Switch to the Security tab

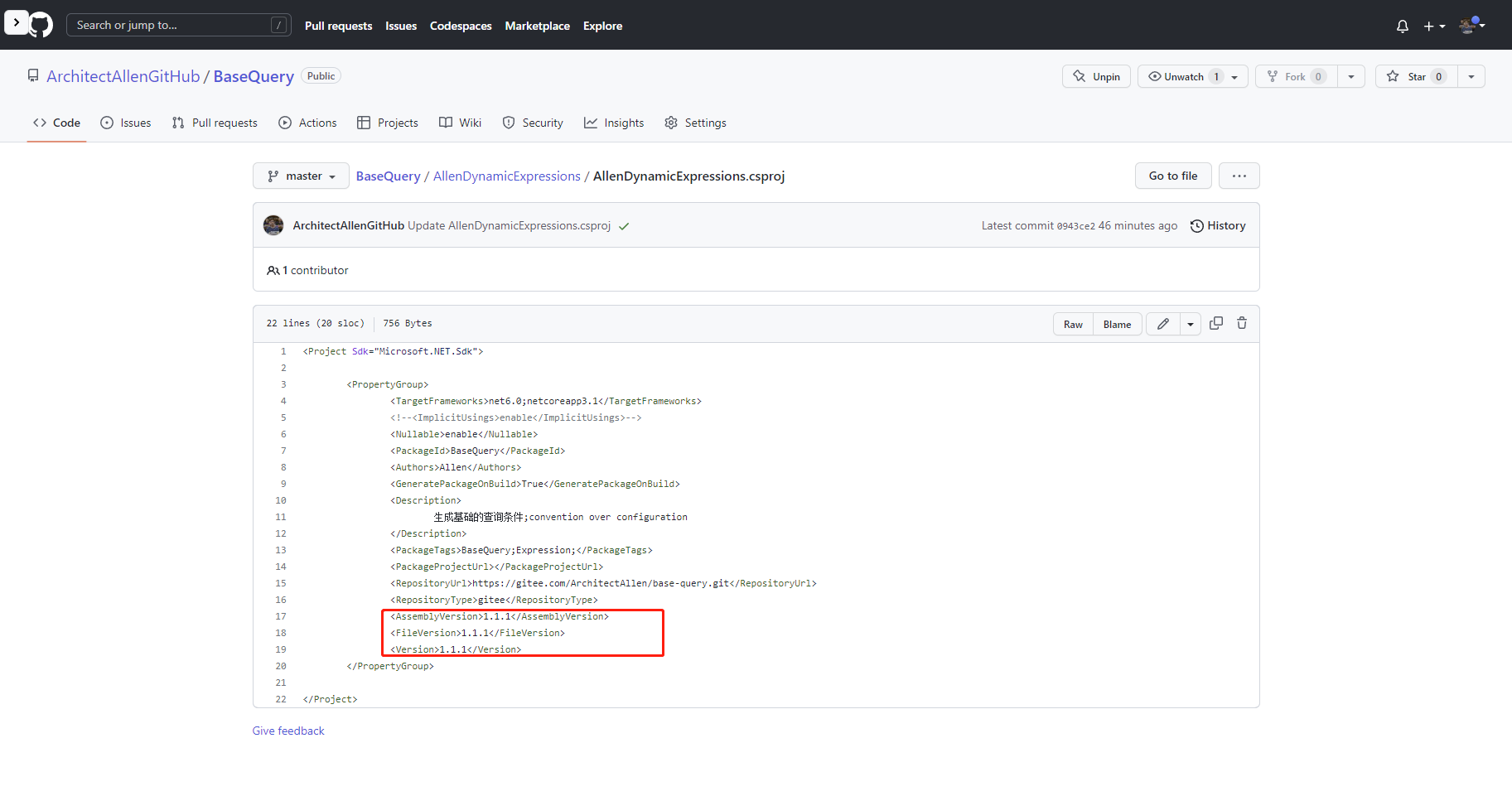(533, 123)
